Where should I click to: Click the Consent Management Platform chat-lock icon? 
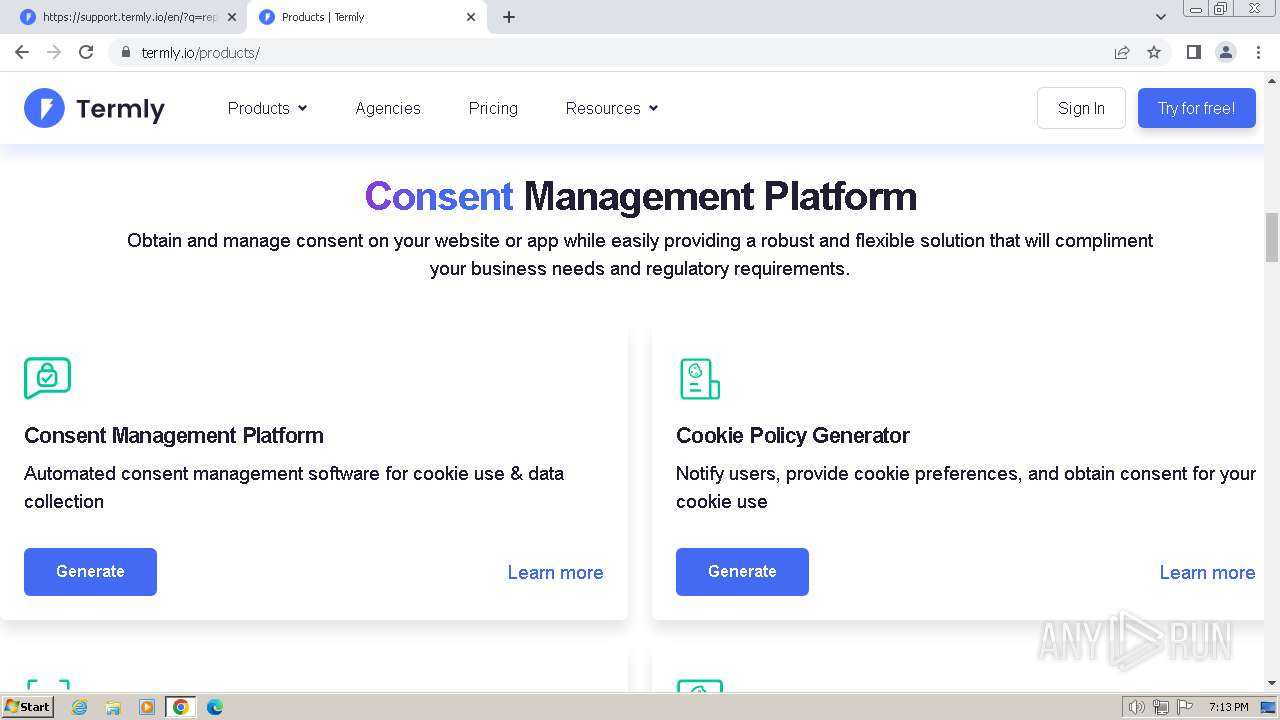click(x=47, y=378)
